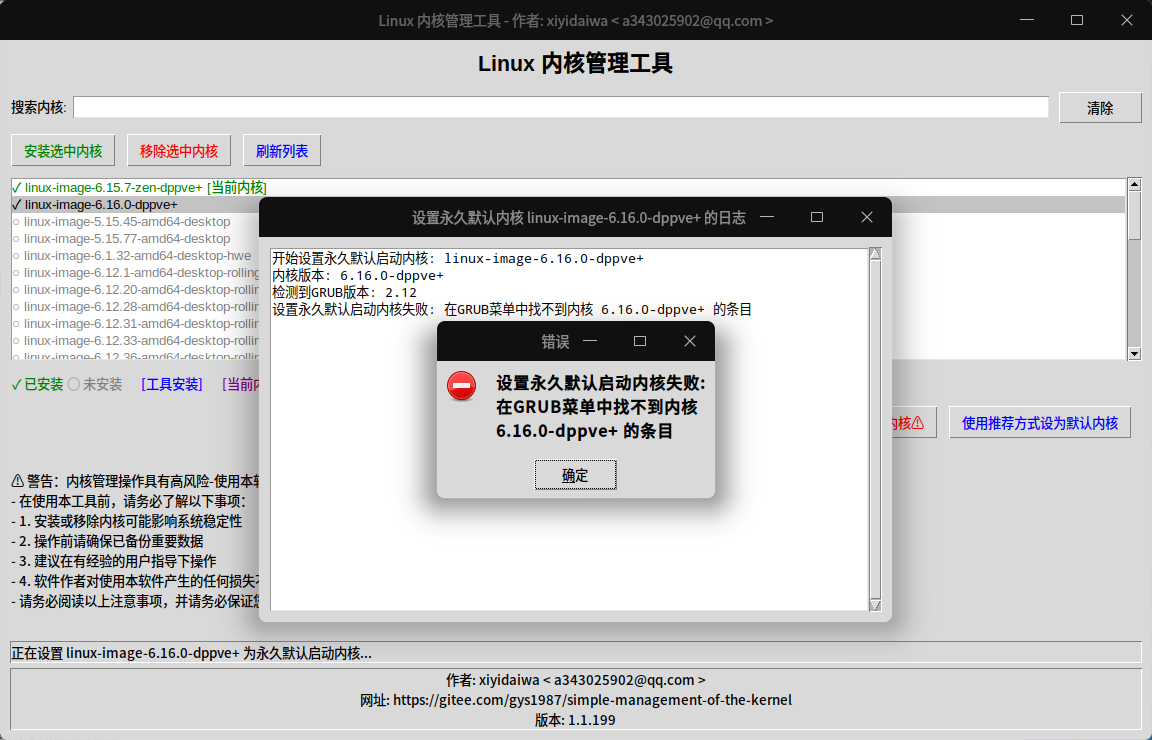Close the log window for linux-image-6.16.0-dppve+
Screen dimensions: 1152x740
click(867, 217)
